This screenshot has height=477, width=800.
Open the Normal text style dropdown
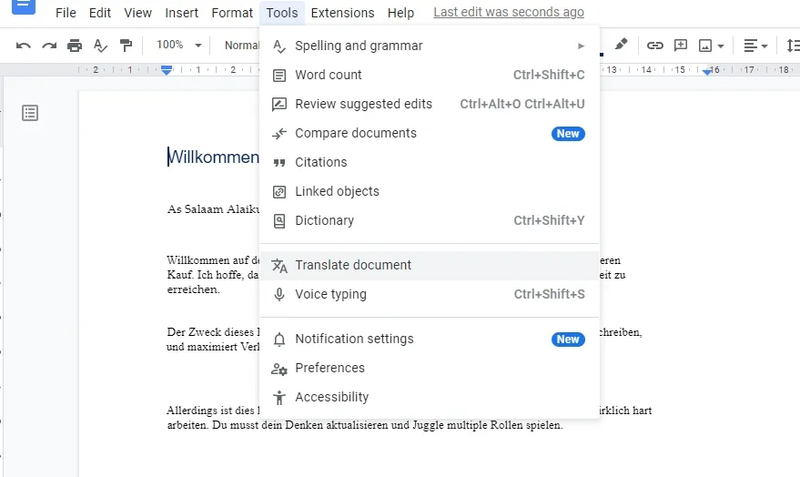click(242, 45)
